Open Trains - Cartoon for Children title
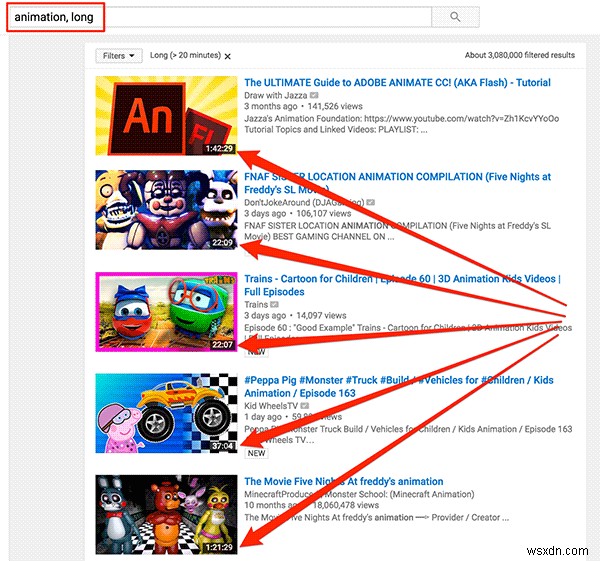The width and height of the screenshot is (600, 561). coord(402,285)
